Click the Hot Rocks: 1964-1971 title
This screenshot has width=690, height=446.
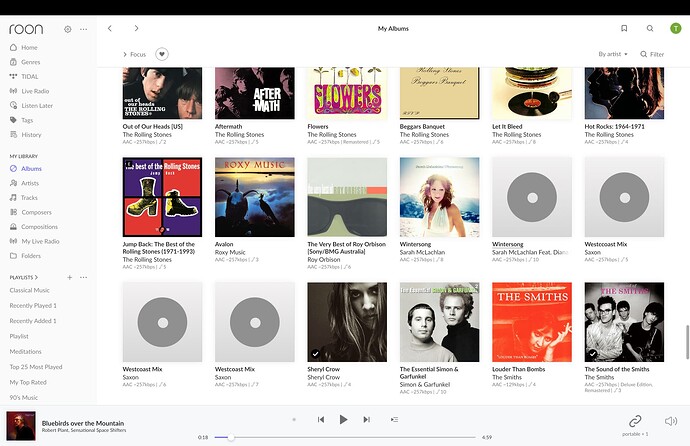coord(614,127)
